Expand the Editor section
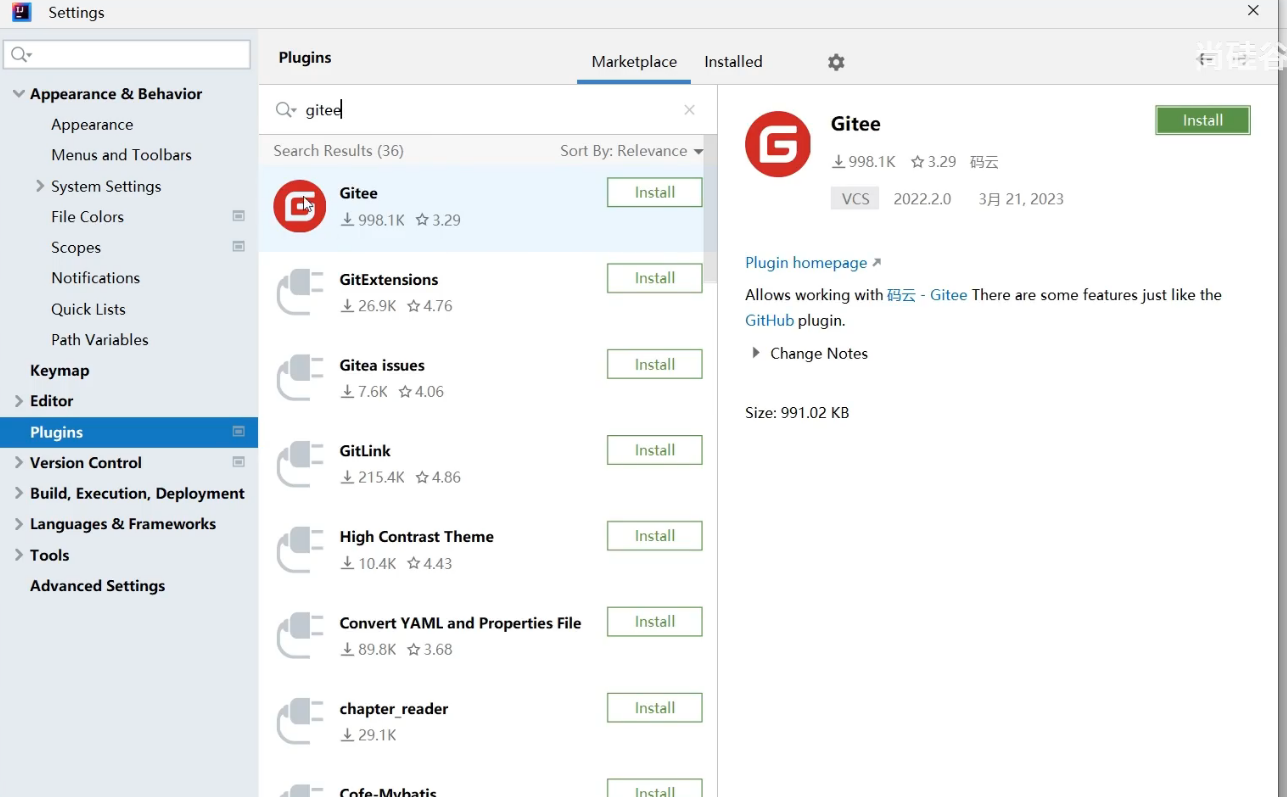Viewport: 1287px width, 797px height. pyautogui.click(x=18, y=401)
